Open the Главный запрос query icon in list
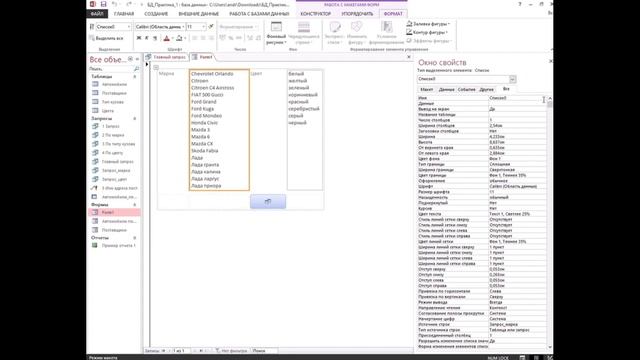The height and width of the screenshot is (360, 640). [95, 162]
